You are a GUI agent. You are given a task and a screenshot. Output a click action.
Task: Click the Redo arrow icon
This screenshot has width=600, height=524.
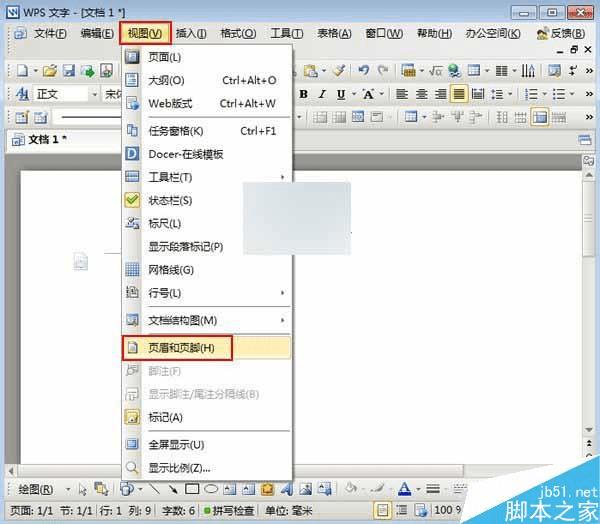click(382, 70)
